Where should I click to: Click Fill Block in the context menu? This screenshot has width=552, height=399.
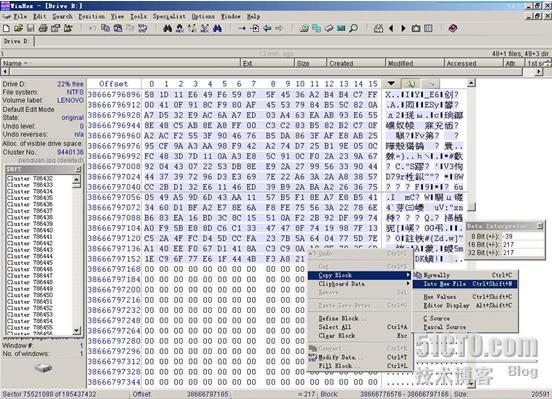(x=359, y=366)
